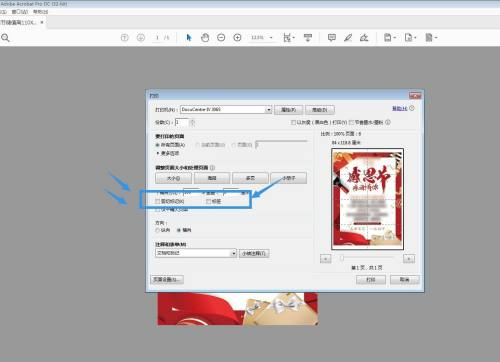Click the help question icon in dialog
500x362 pixels.
(412, 108)
